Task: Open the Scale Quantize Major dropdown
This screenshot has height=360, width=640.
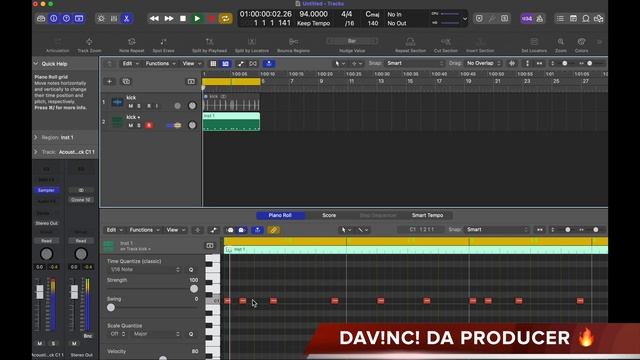Action: (x=156, y=334)
